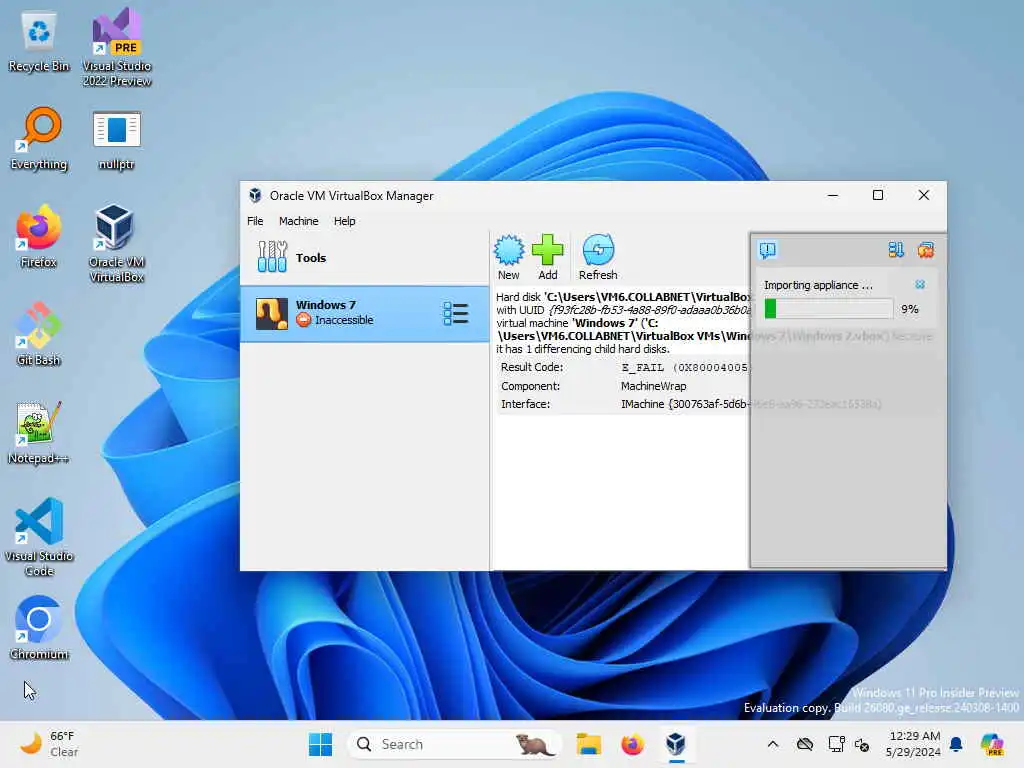Open Visual Studio 2022 Preview shortcut

pos(117,48)
